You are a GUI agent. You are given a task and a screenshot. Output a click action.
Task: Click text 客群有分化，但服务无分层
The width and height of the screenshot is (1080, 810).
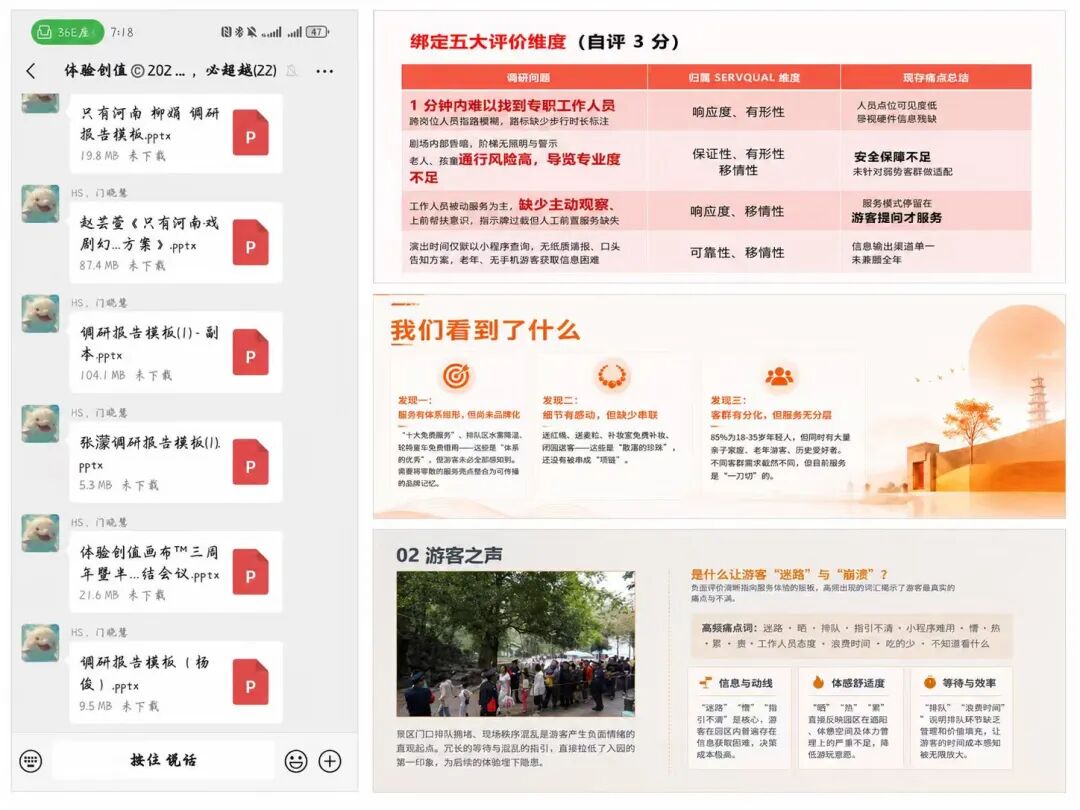[x=771, y=415]
